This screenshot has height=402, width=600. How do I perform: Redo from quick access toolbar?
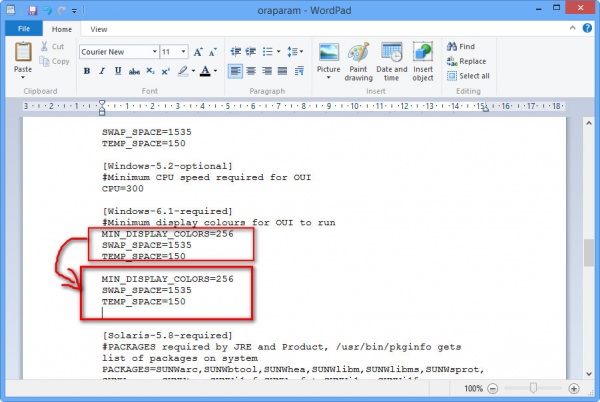(x=61, y=10)
